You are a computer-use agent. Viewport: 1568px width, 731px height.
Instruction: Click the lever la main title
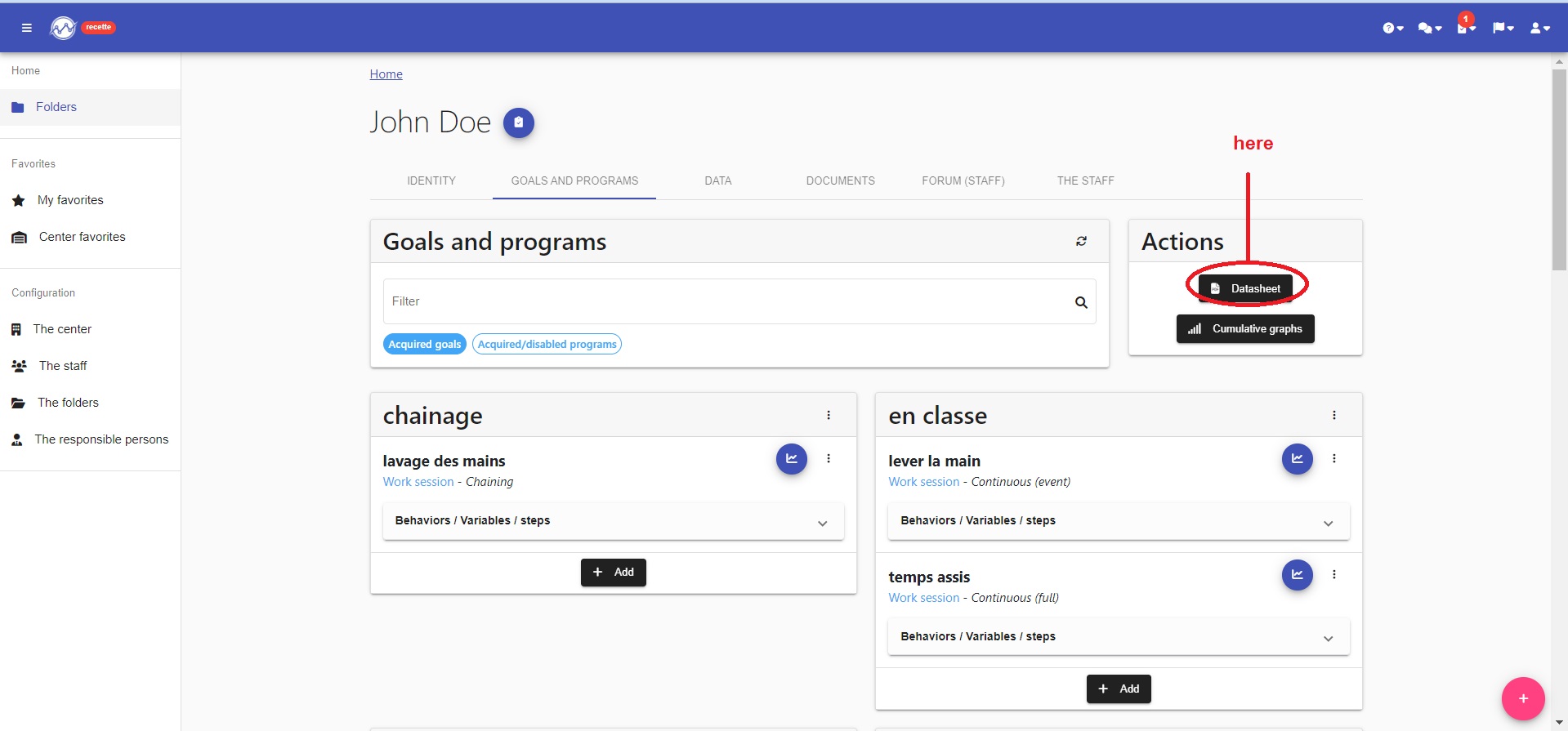(934, 461)
